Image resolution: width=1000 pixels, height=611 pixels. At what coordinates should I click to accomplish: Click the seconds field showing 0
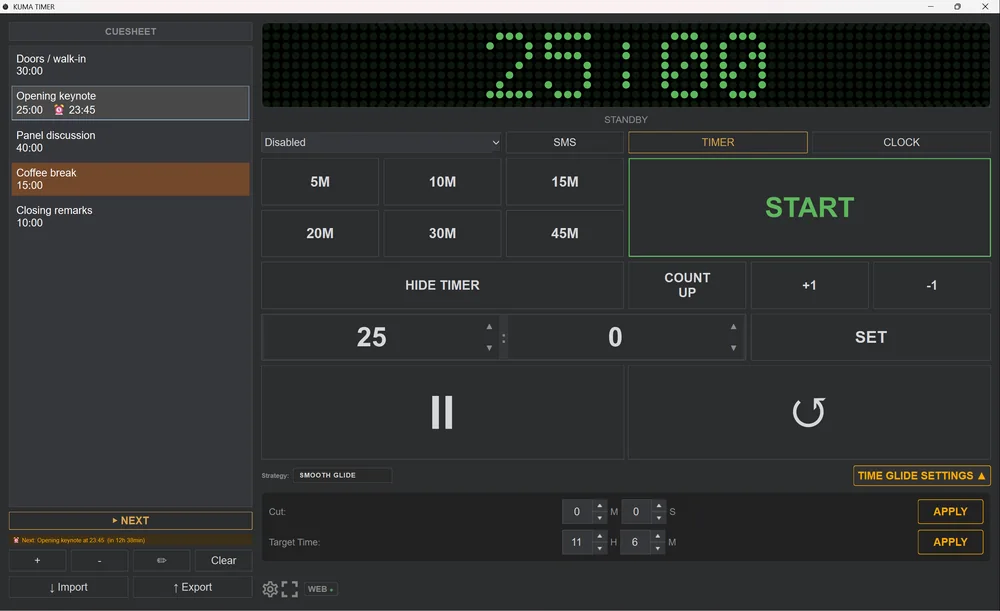point(615,337)
